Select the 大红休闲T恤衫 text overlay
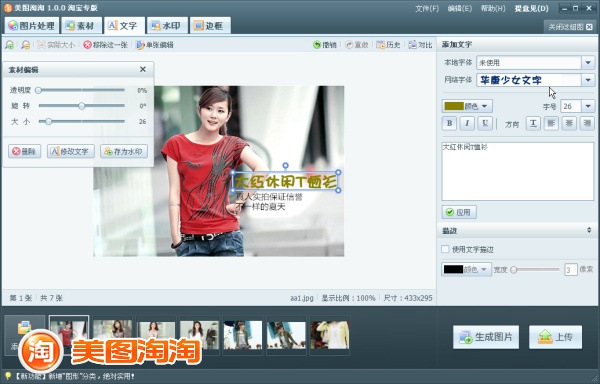Image resolution: width=600 pixels, height=384 pixels. tap(286, 181)
